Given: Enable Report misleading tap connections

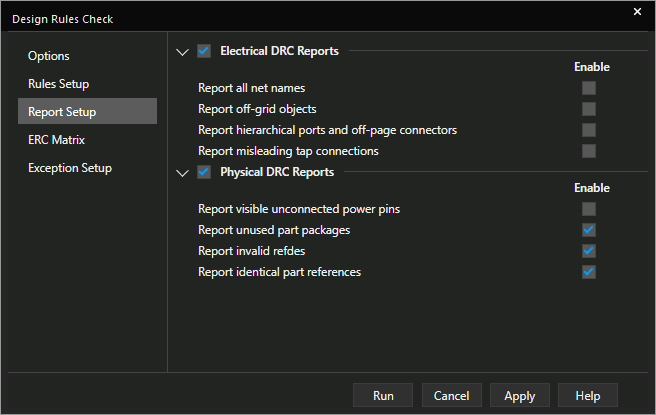Looking at the screenshot, I should coord(589,151).
